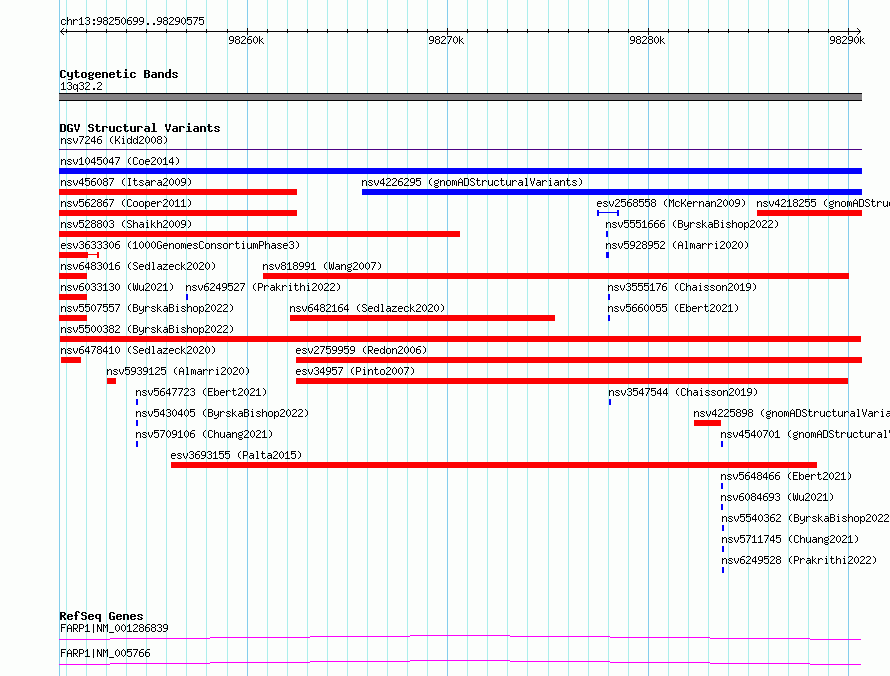Open nsv5647723 (Ebert2021) label
This screenshot has width=890, height=676.
coord(201,392)
